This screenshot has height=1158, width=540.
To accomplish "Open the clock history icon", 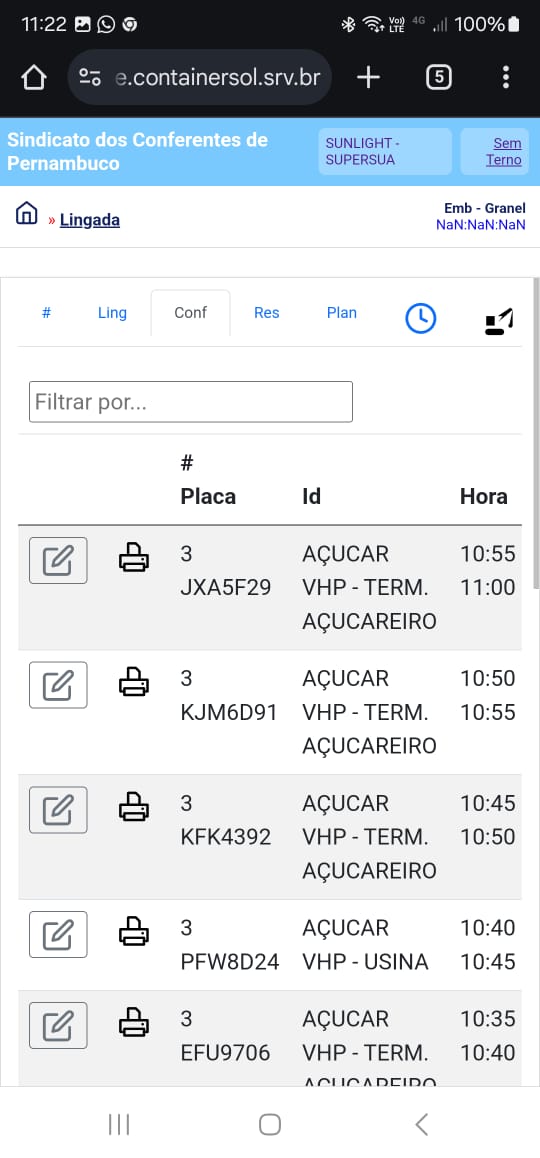I will (x=420, y=318).
